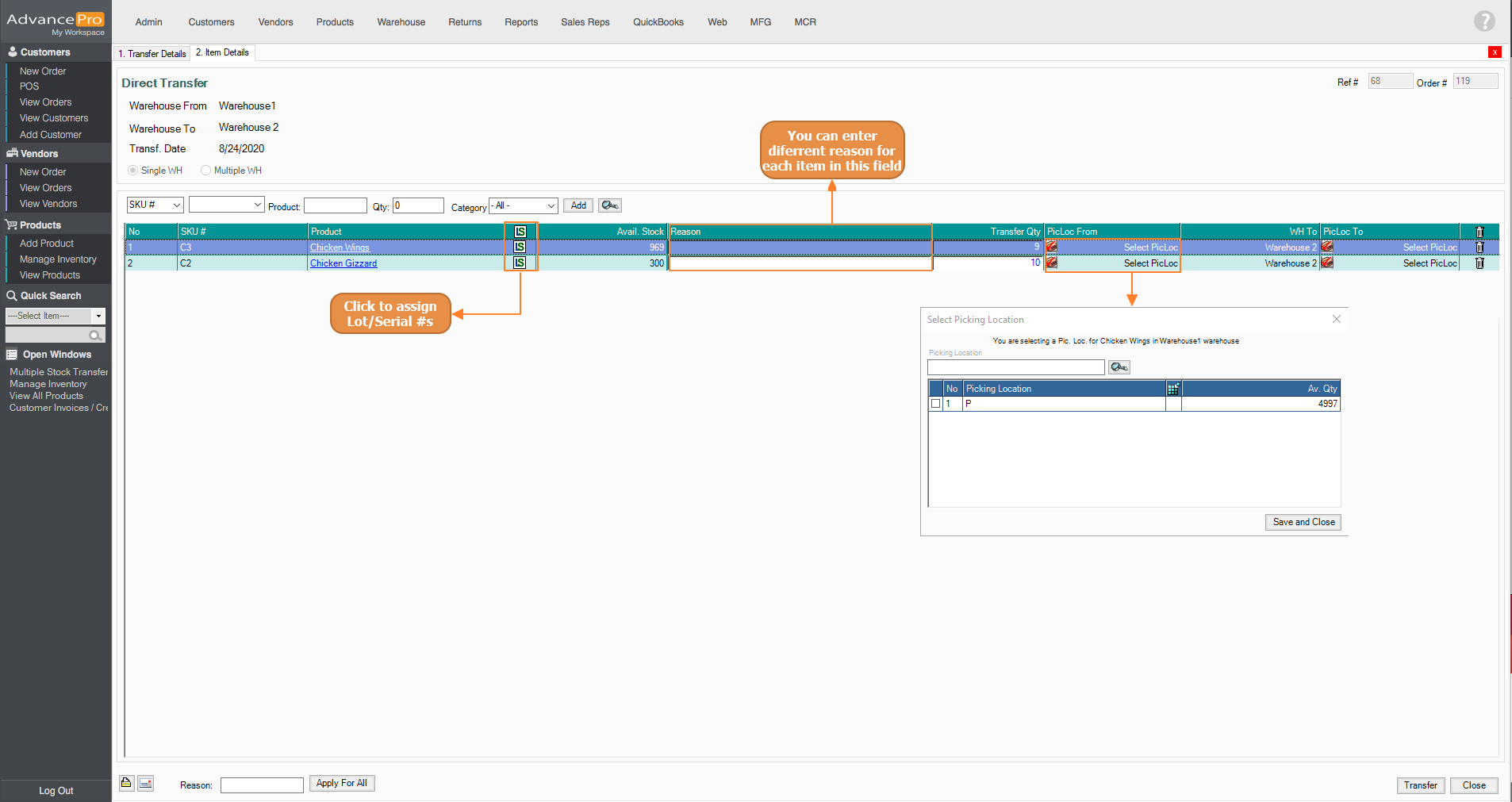
Task: Click the Lot/Serial icon for Chicken Wings
Action: click(x=520, y=248)
